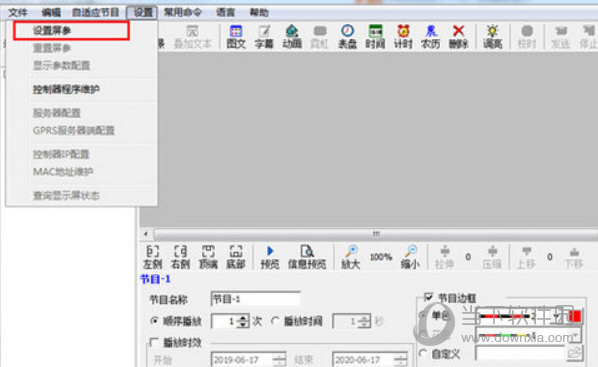The height and width of the screenshot is (367, 598).
Task: Toggle the 节目边框 checkbox
Action: [429, 297]
